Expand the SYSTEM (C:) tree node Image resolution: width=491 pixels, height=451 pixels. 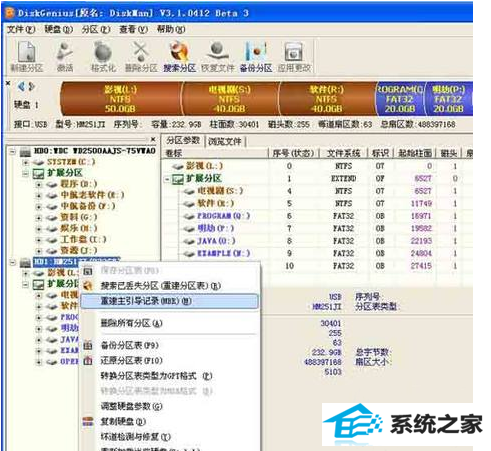(25, 162)
